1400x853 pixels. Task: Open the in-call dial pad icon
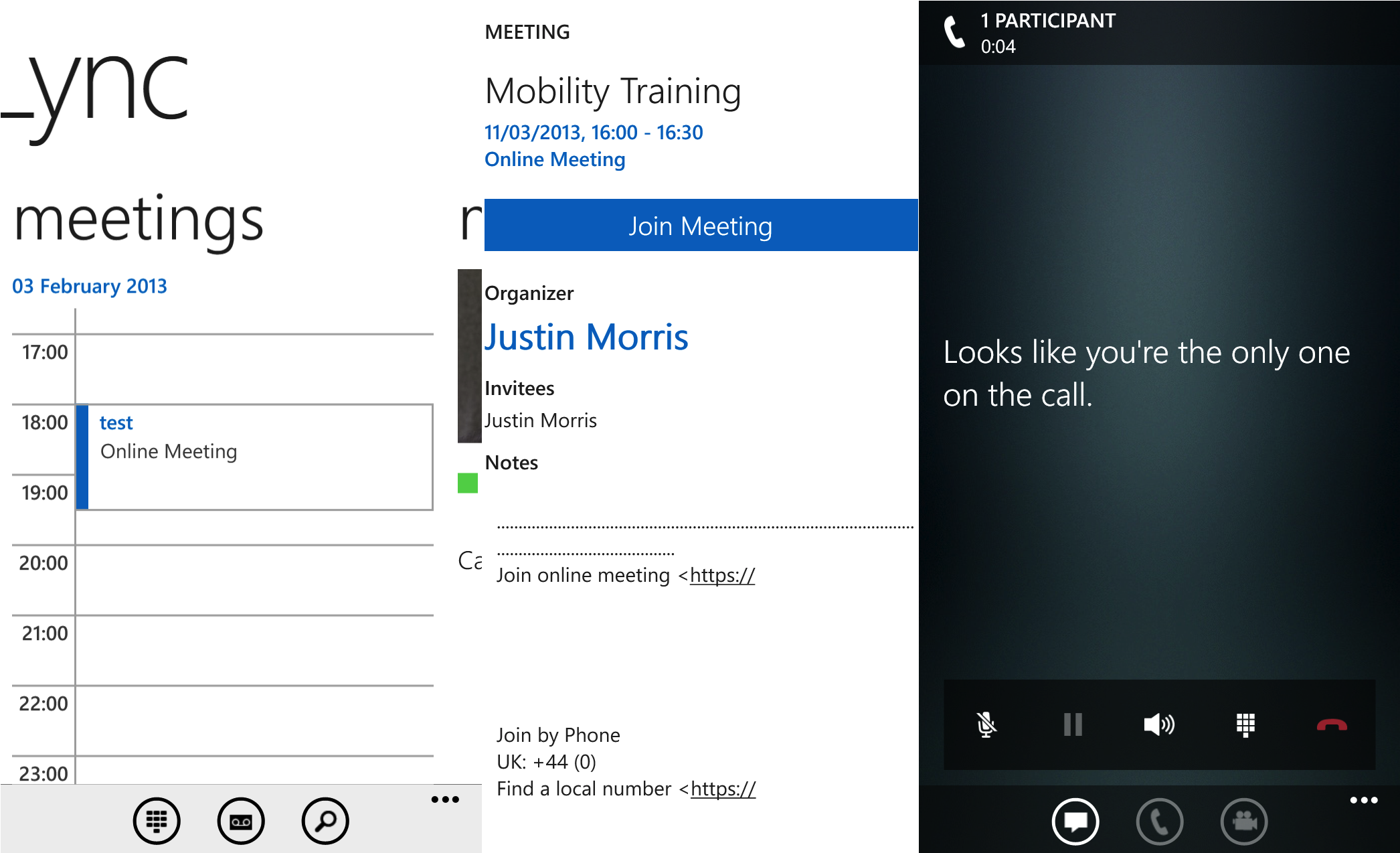point(1245,724)
